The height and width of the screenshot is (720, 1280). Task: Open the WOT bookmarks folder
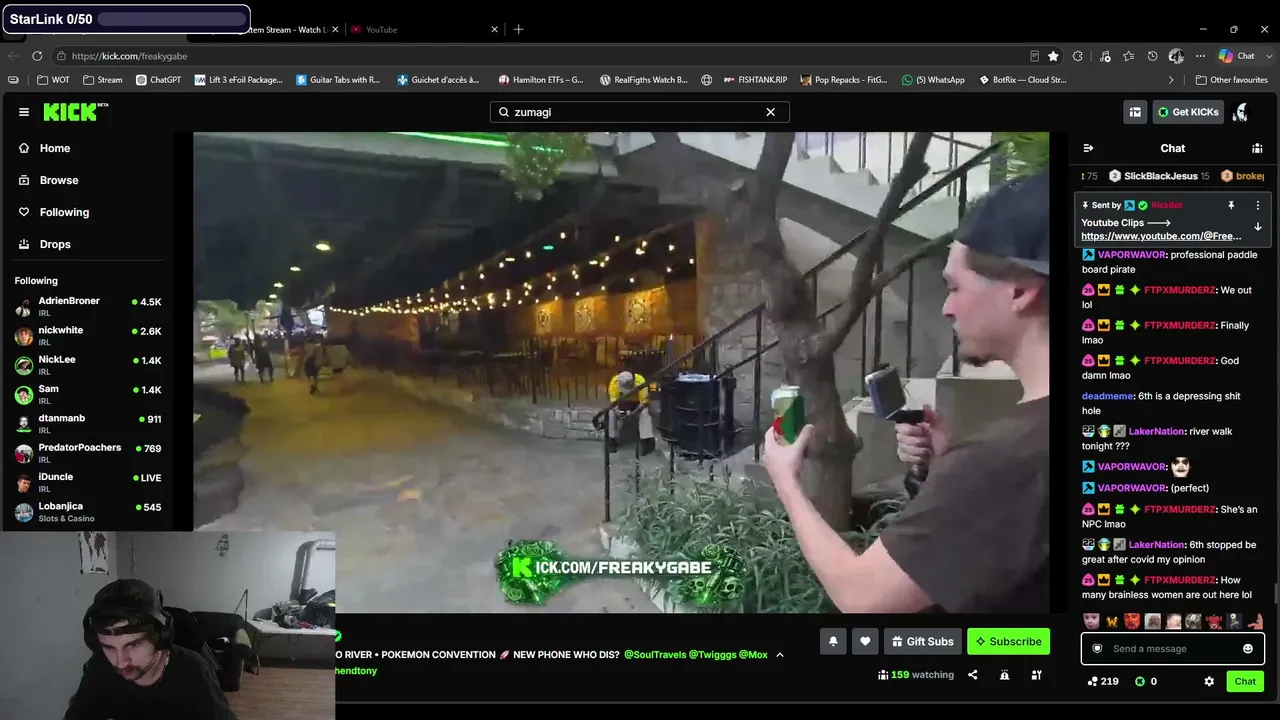(x=53, y=80)
